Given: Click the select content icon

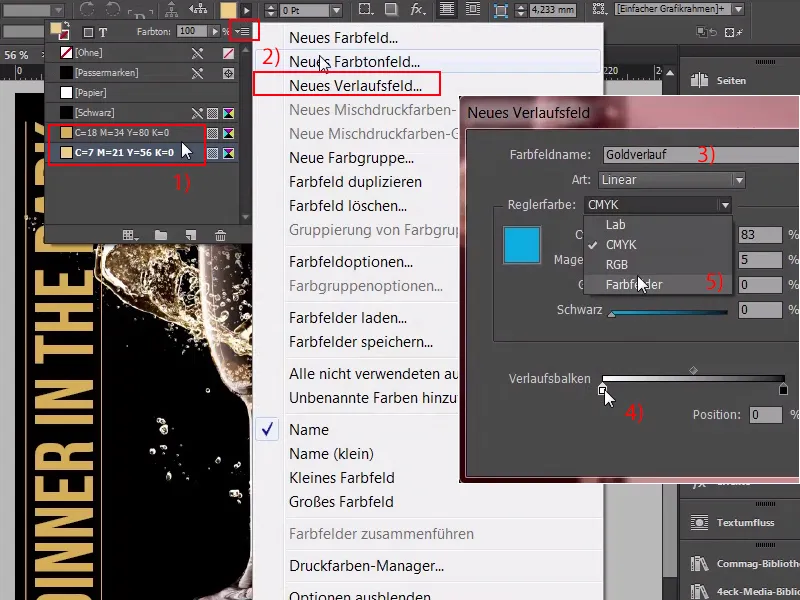Looking at the screenshot, I should coord(198,9).
